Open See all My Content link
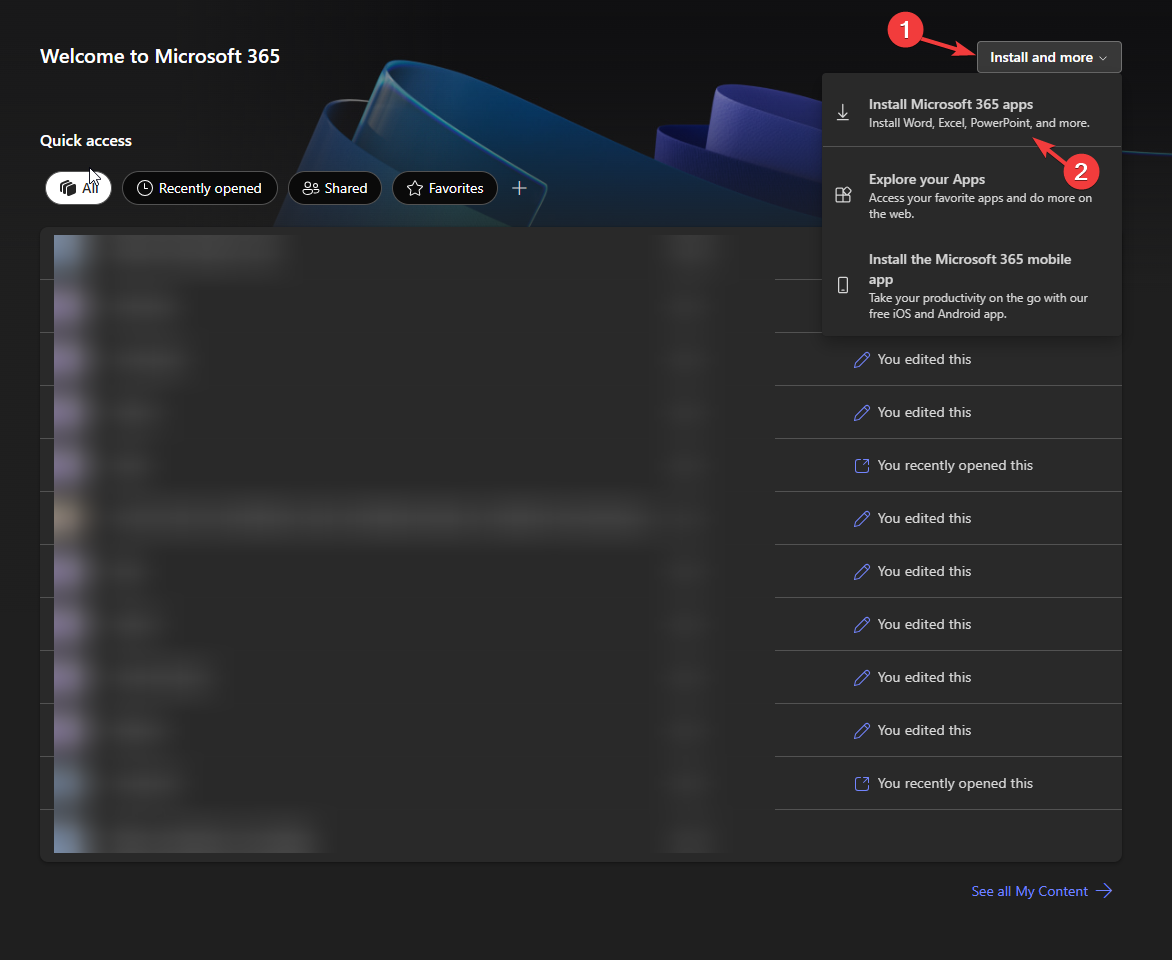This screenshot has height=960, width=1172. (x=1041, y=891)
